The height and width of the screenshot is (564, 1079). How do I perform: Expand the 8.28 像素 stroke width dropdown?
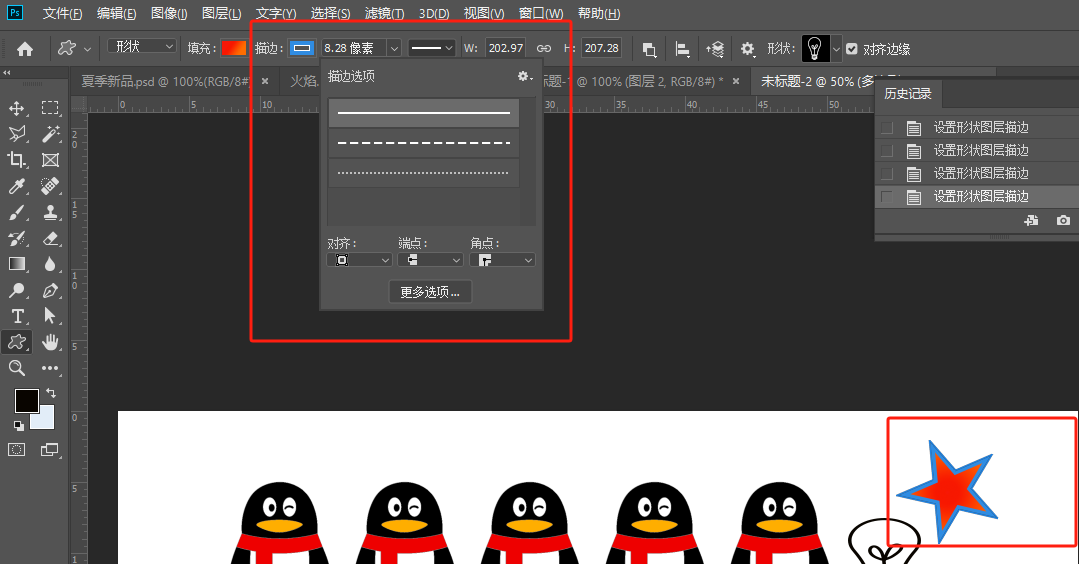tap(394, 48)
